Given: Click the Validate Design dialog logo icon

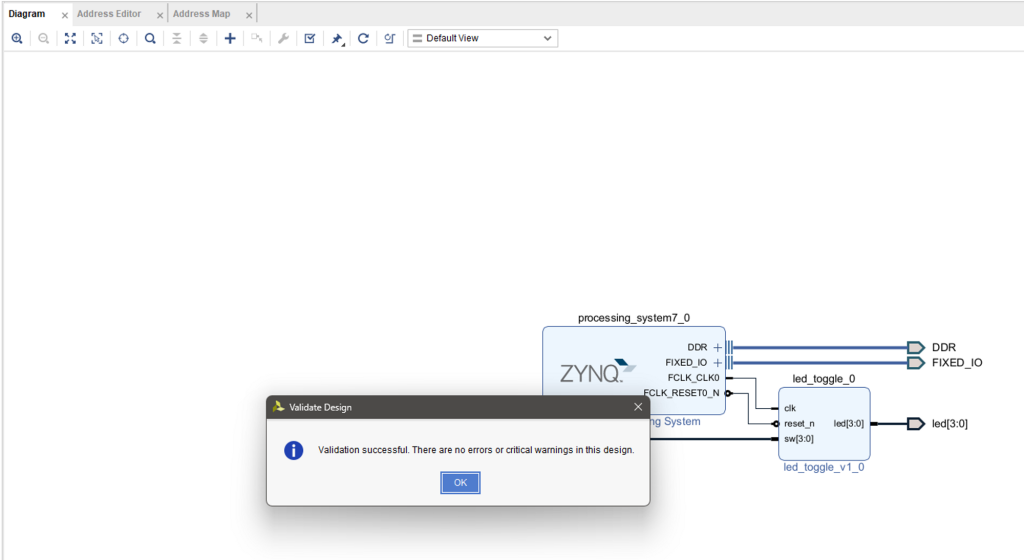Looking at the screenshot, I should [x=278, y=407].
